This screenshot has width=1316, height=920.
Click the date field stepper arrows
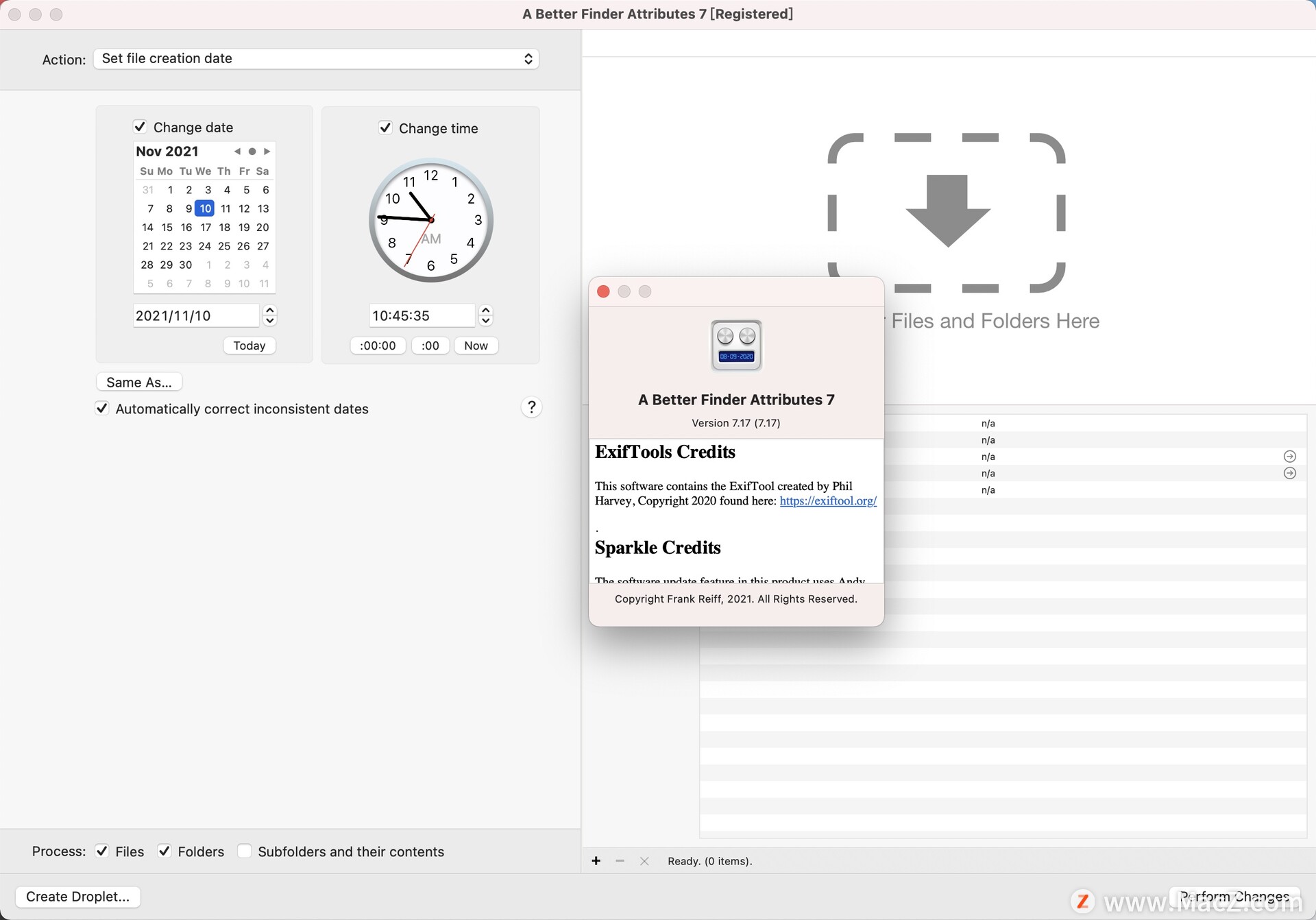point(270,315)
